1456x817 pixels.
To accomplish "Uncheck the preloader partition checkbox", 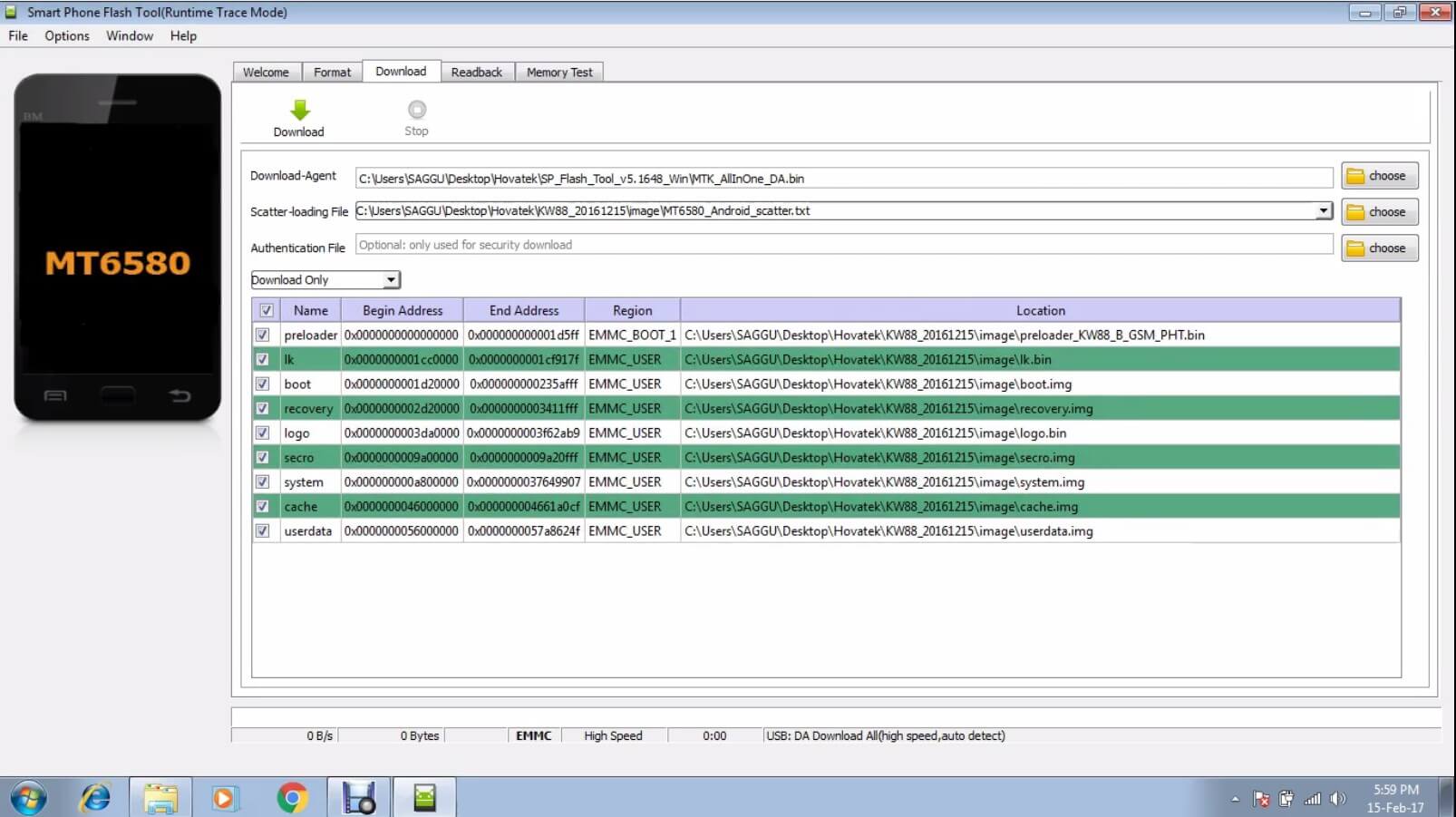I will point(263,335).
